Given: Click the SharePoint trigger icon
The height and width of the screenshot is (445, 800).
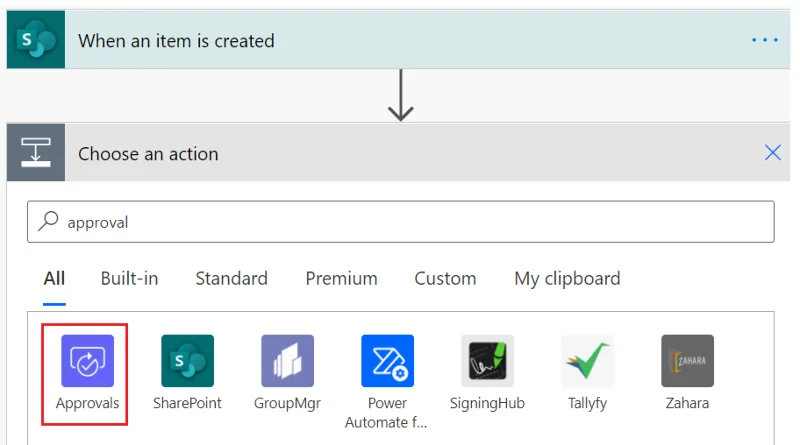Looking at the screenshot, I should point(36,39).
